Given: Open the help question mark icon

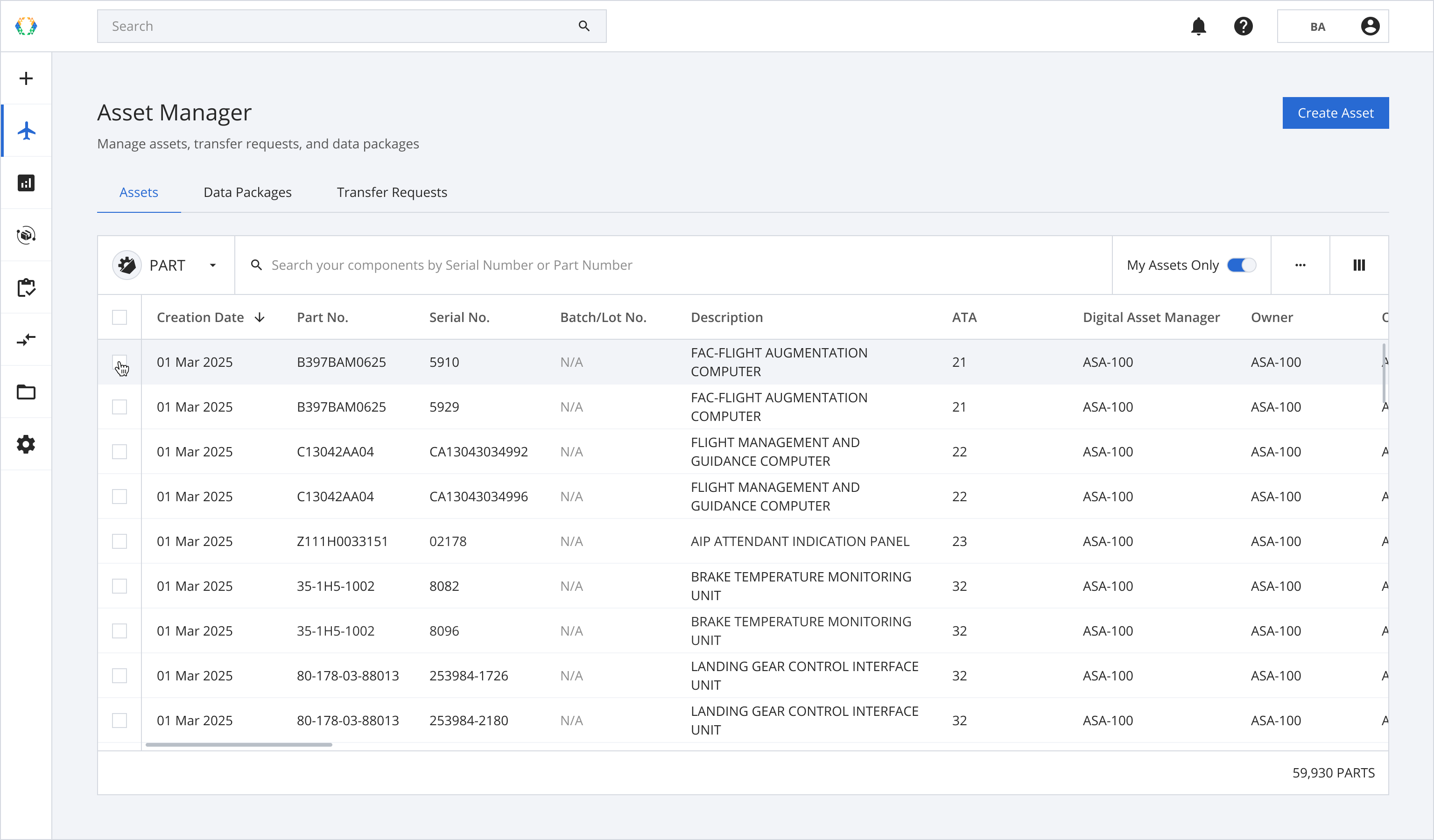Looking at the screenshot, I should coord(1244,26).
